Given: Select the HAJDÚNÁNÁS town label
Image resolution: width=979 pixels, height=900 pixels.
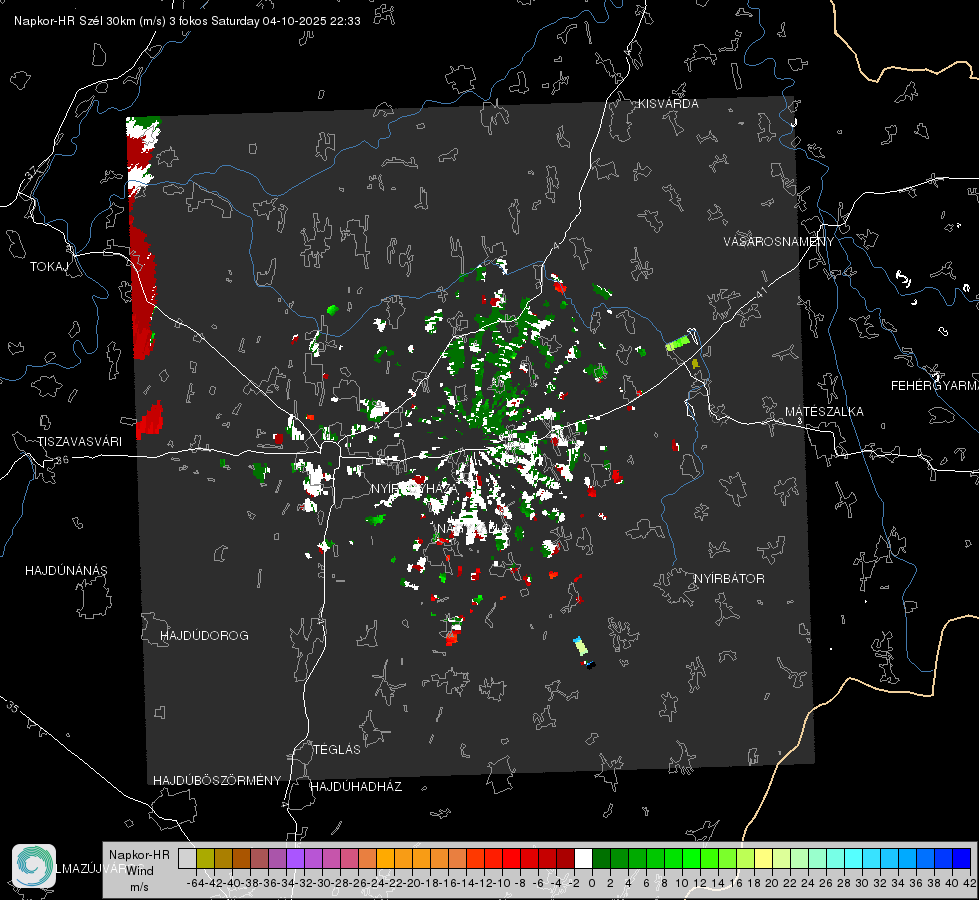Looking at the screenshot, I should point(66,571).
